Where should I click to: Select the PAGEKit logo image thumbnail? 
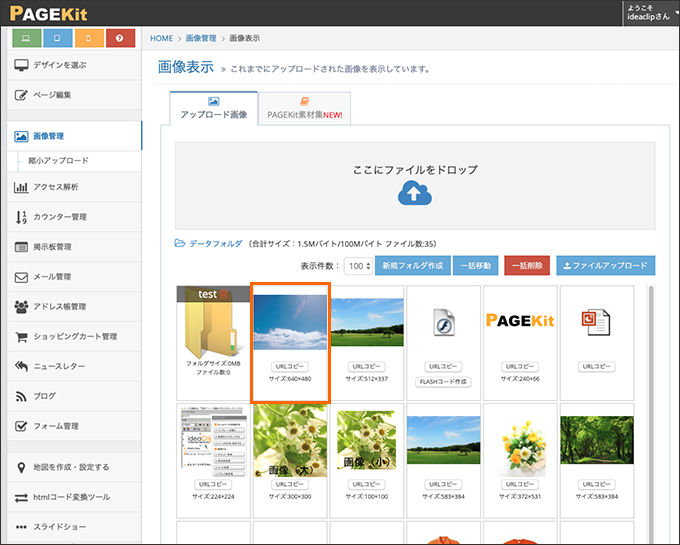pyautogui.click(x=520, y=320)
